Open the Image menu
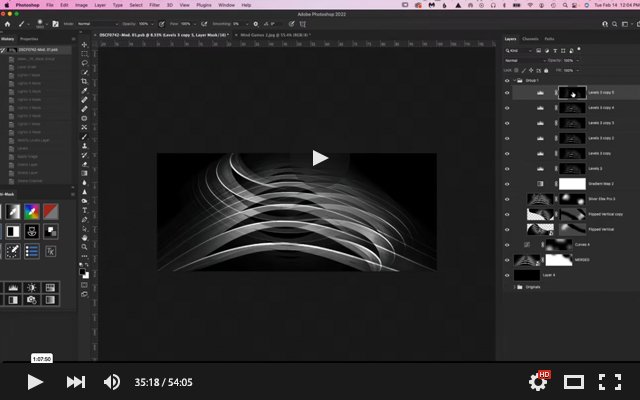This screenshot has height=400, width=640. (x=81, y=5)
